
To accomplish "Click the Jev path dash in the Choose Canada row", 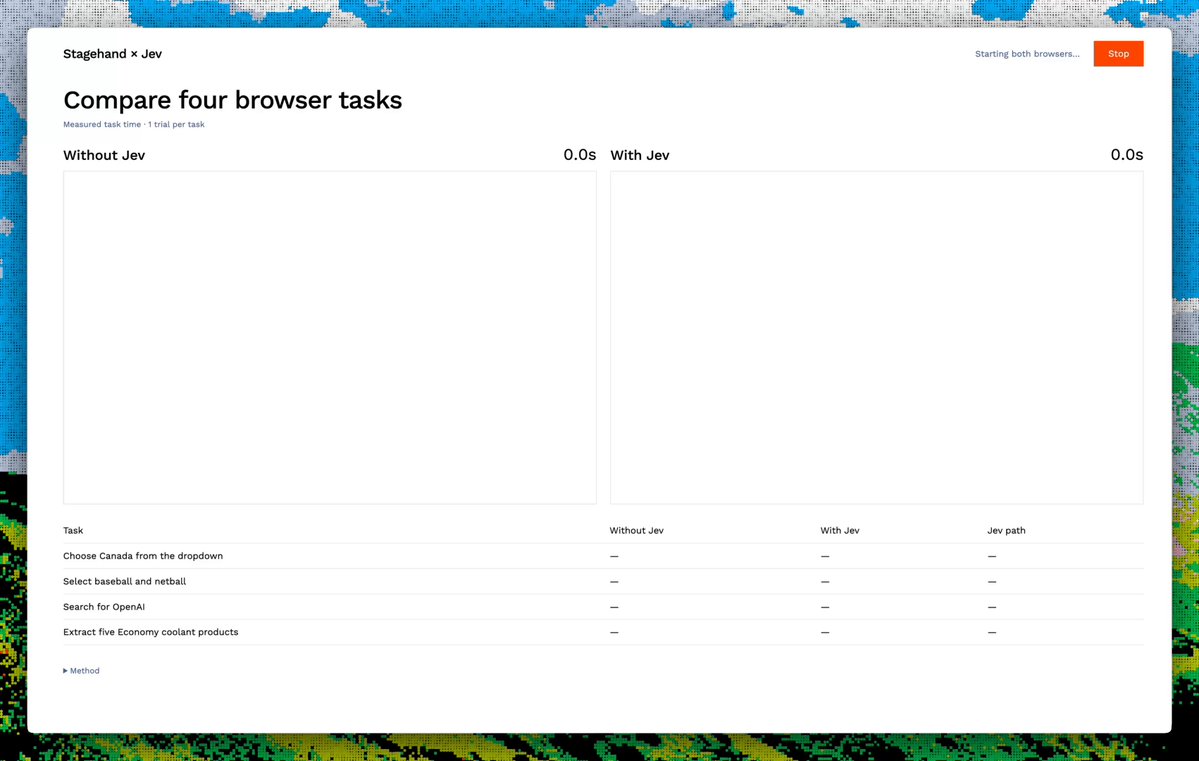I will [x=992, y=556].
